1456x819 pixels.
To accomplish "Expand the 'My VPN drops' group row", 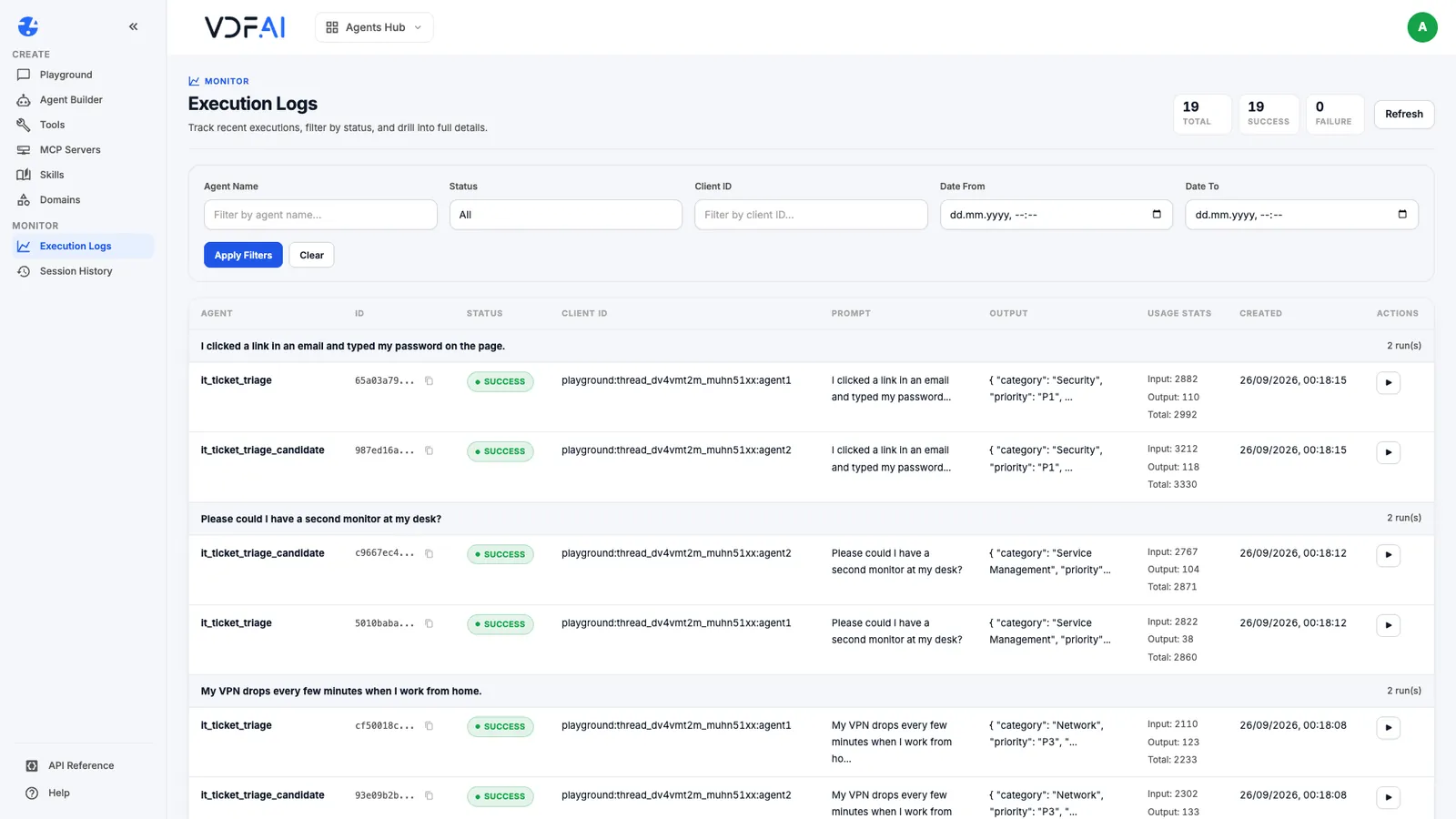I will (811, 691).
